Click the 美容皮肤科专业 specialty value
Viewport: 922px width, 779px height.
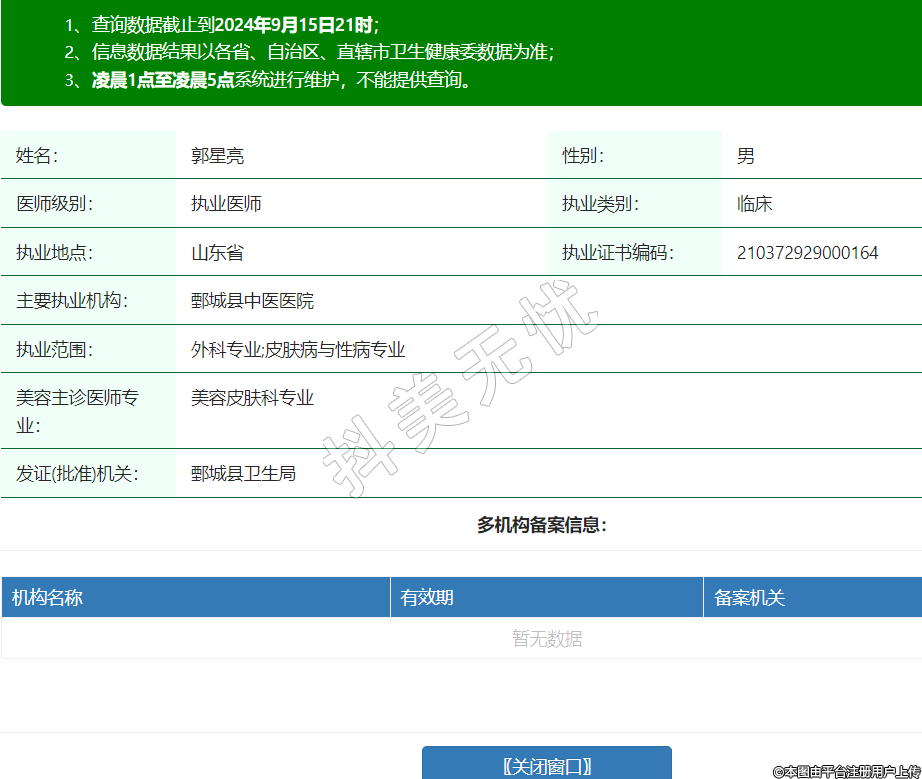click(x=253, y=398)
